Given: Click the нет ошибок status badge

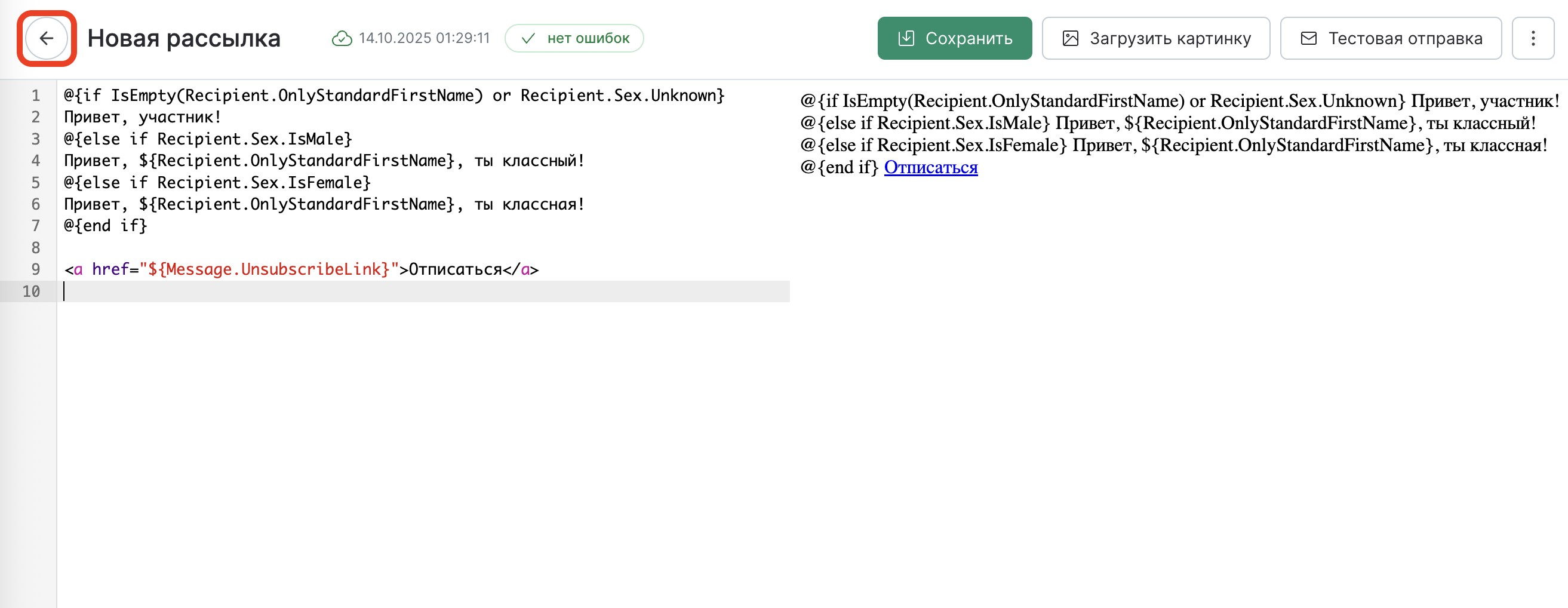Looking at the screenshot, I should 574,38.
